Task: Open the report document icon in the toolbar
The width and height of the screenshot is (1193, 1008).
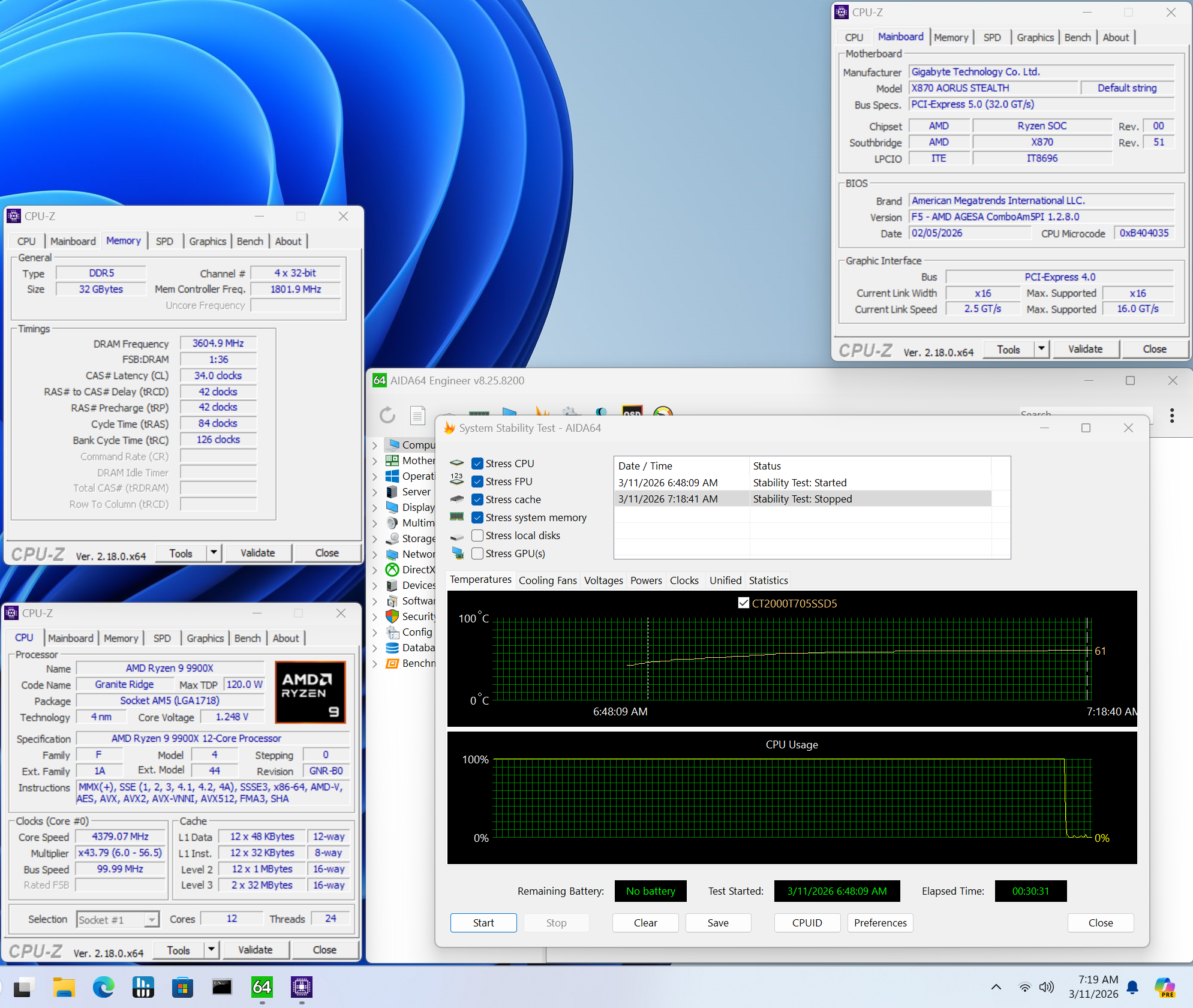Action: point(417,416)
